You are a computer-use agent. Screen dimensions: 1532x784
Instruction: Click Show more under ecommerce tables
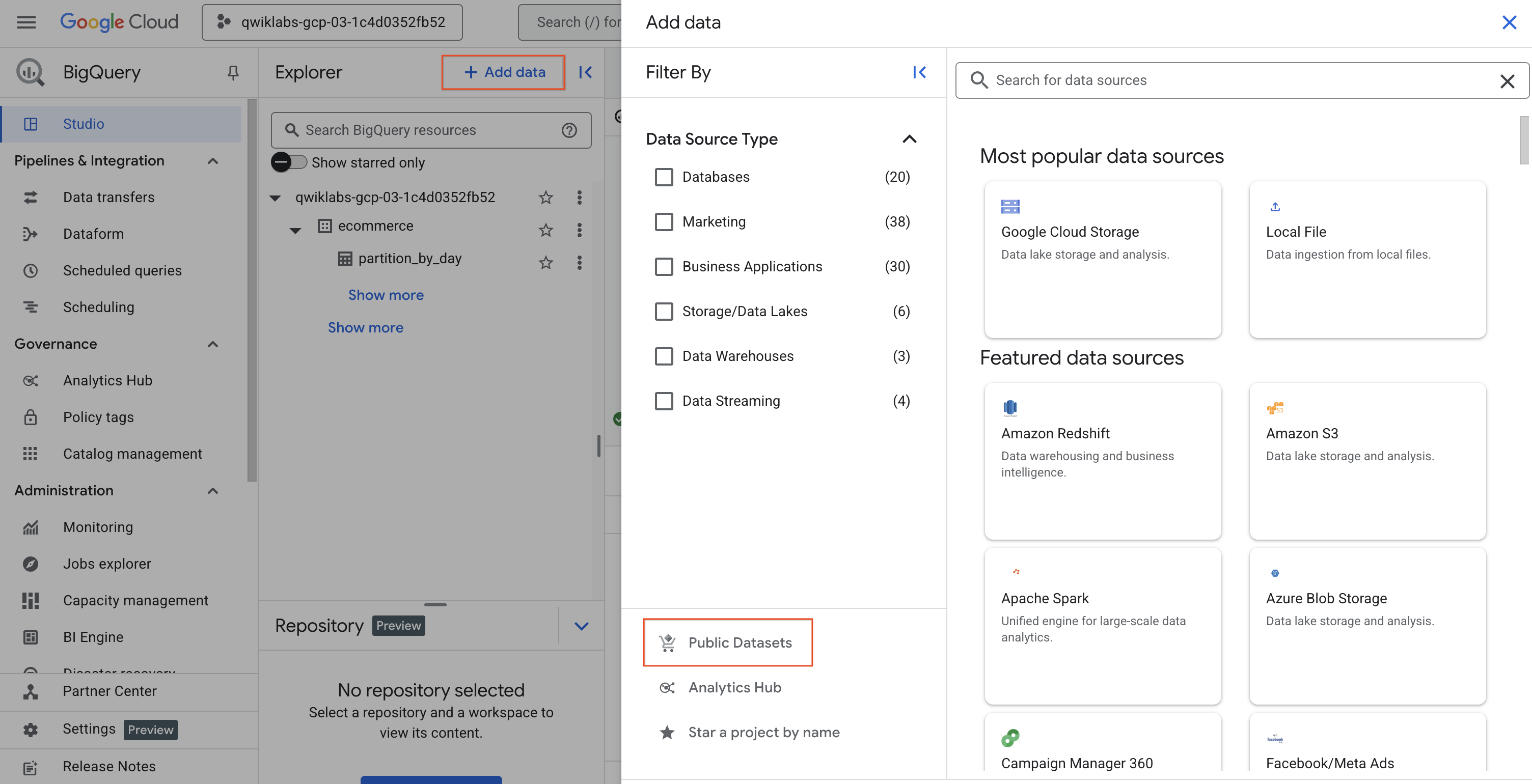[386, 295]
